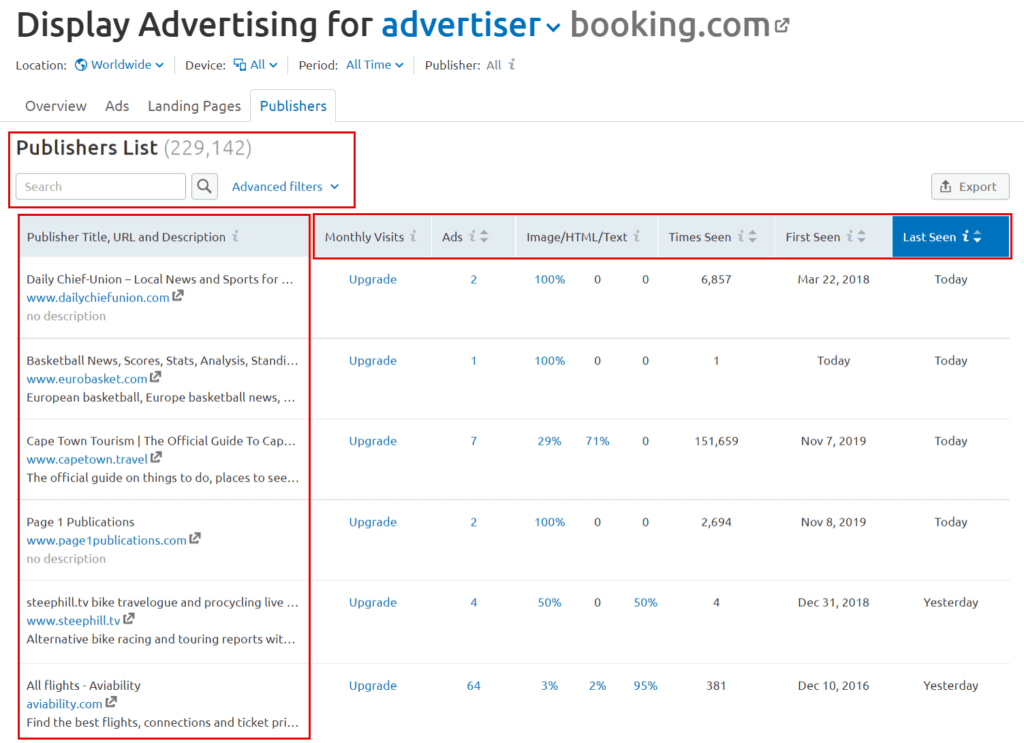Open external link icon for page1publications.com
The width and height of the screenshot is (1024, 743).
pyautogui.click(x=195, y=539)
